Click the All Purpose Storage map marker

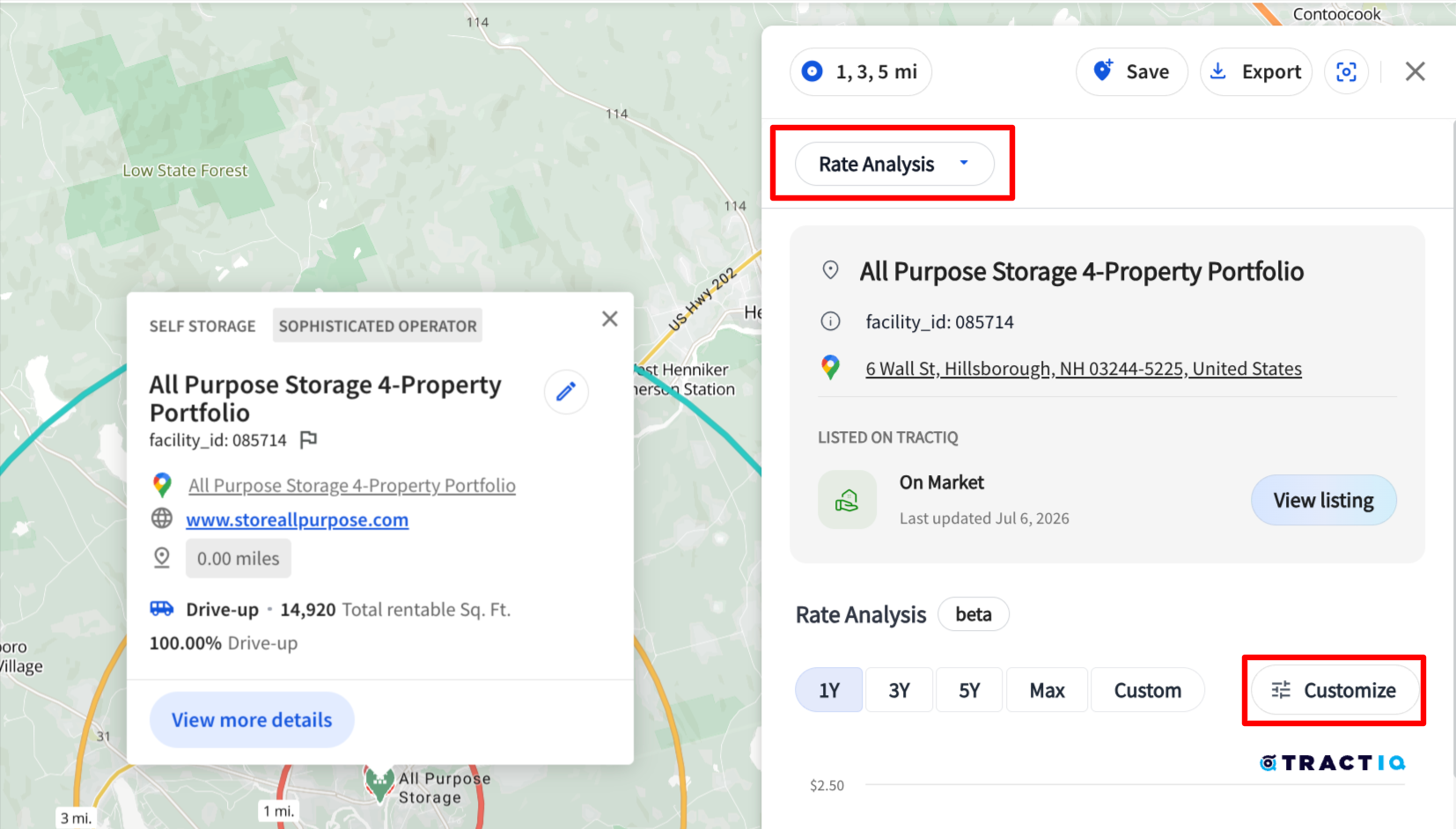(379, 784)
